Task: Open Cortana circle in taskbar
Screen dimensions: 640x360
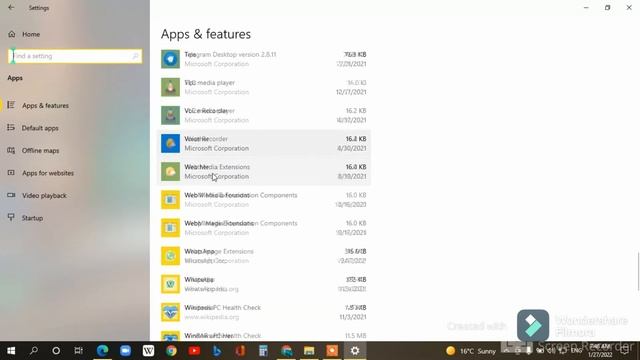Action: click(x=56, y=351)
